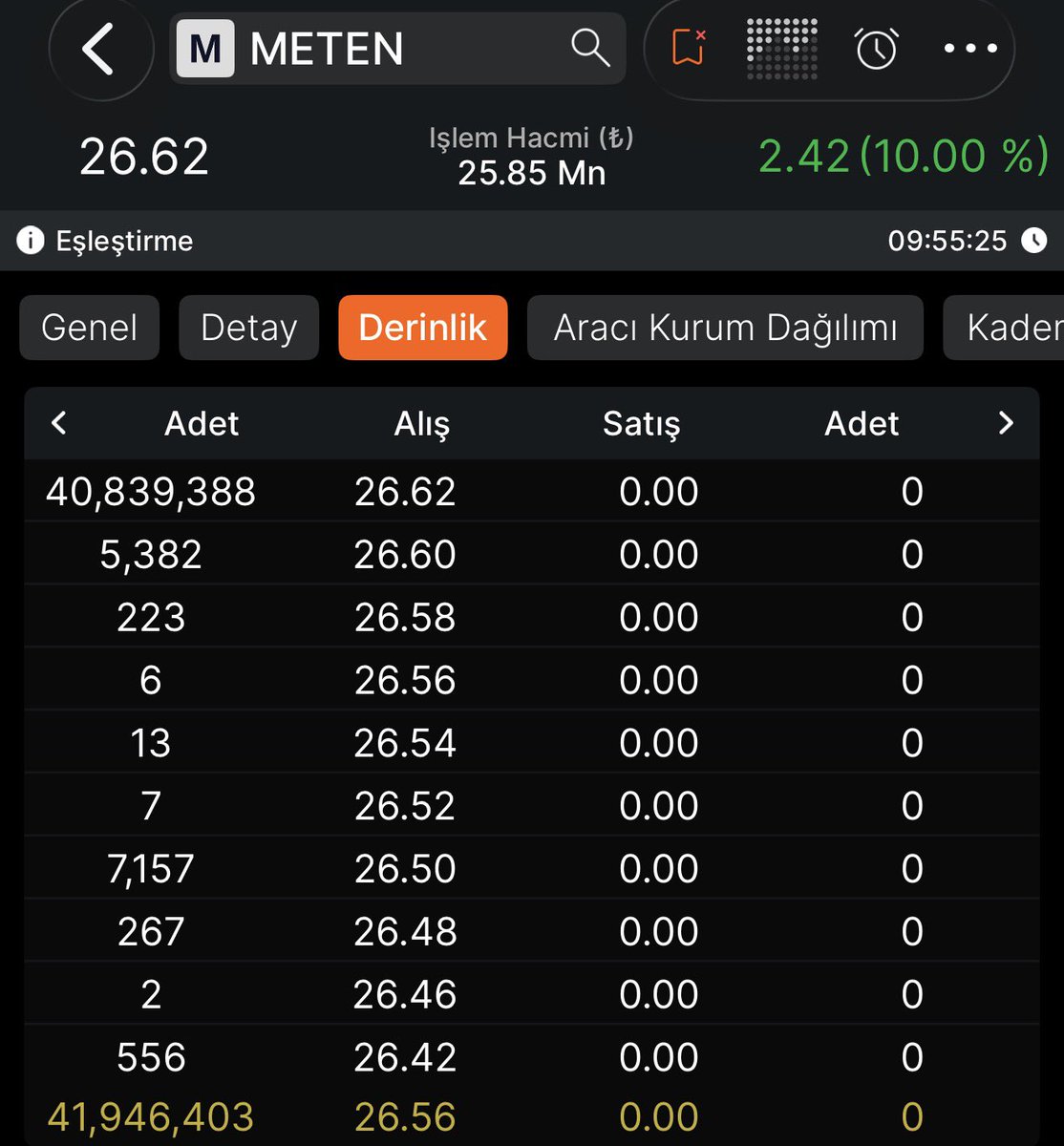Select quantity 556
1064x1146 pixels.
(151, 1057)
